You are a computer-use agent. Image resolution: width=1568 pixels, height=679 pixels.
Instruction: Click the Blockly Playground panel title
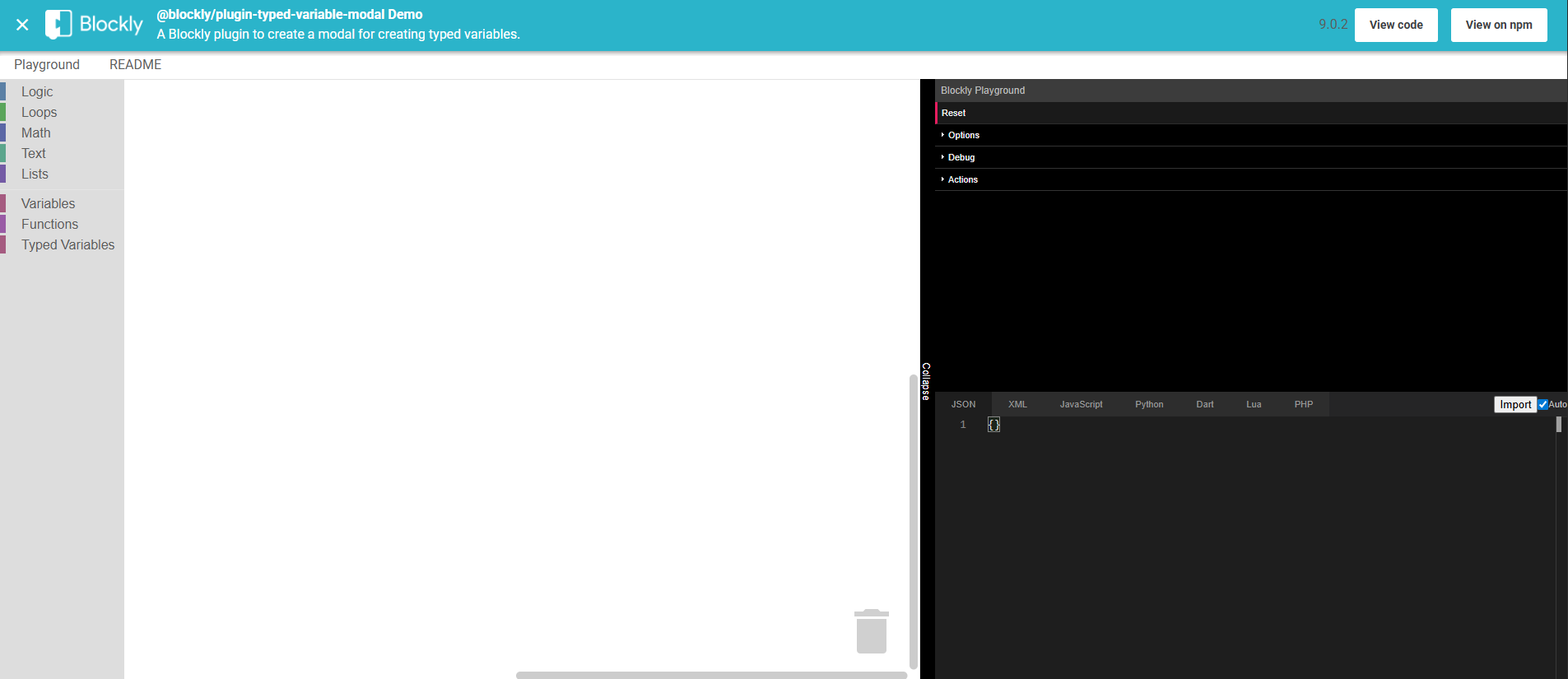[x=983, y=91]
